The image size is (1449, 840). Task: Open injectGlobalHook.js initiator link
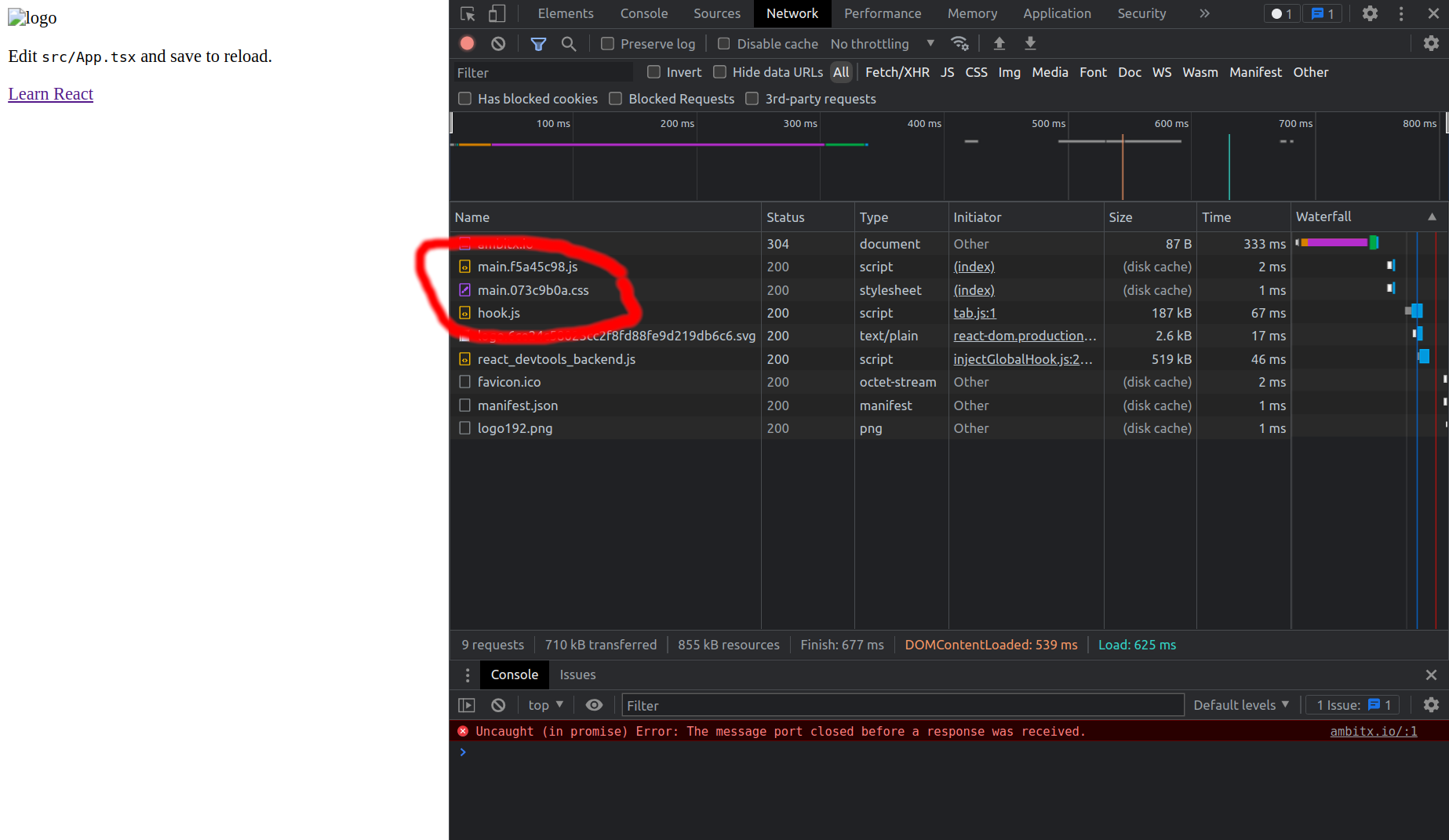point(1022,359)
